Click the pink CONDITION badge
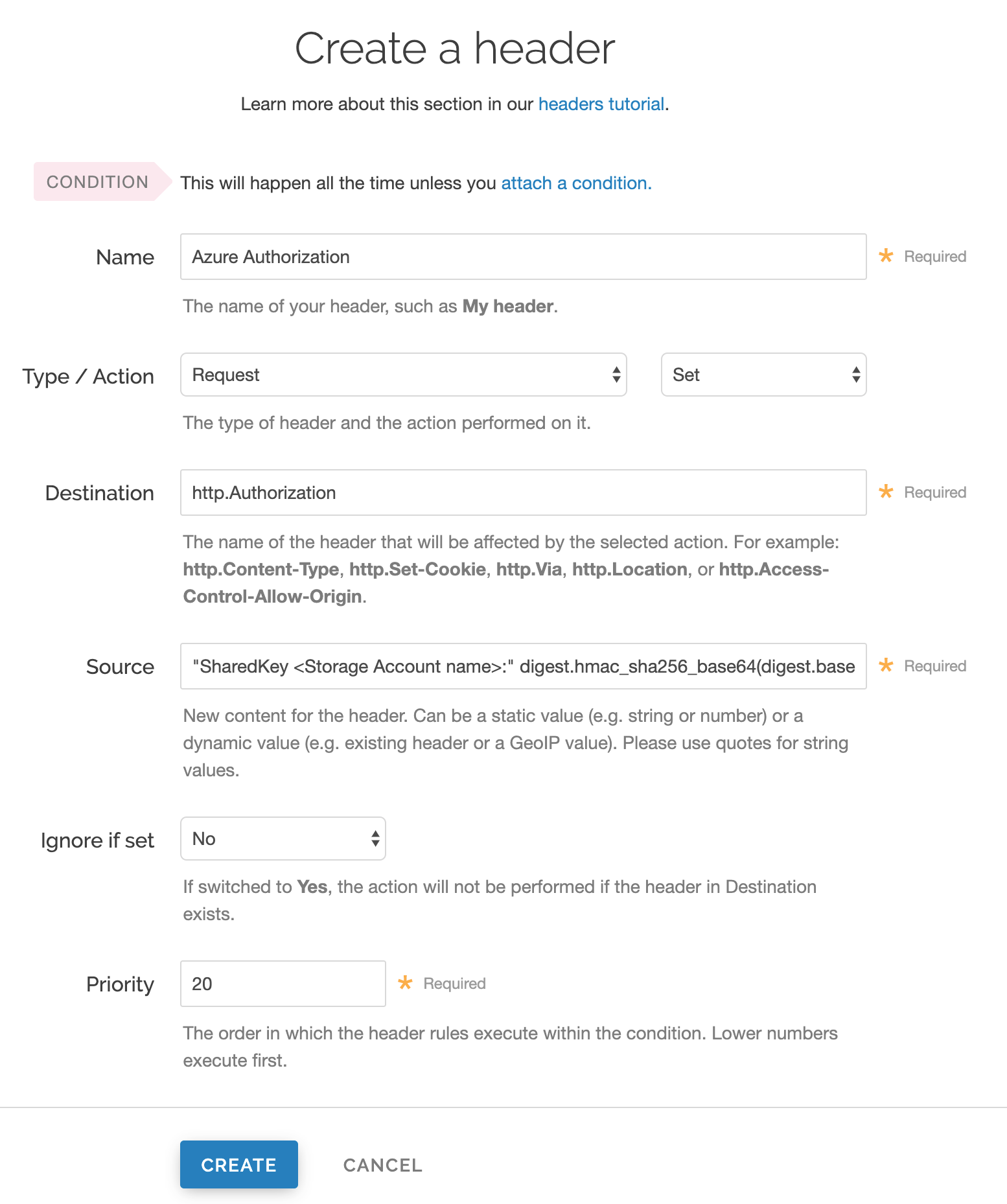1007x1204 pixels. coord(96,182)
